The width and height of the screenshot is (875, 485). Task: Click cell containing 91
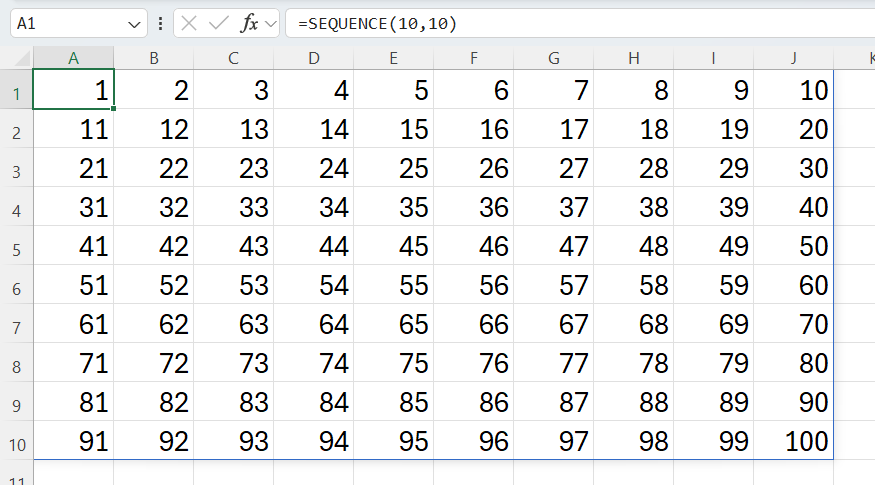click(x=74, y=441)
